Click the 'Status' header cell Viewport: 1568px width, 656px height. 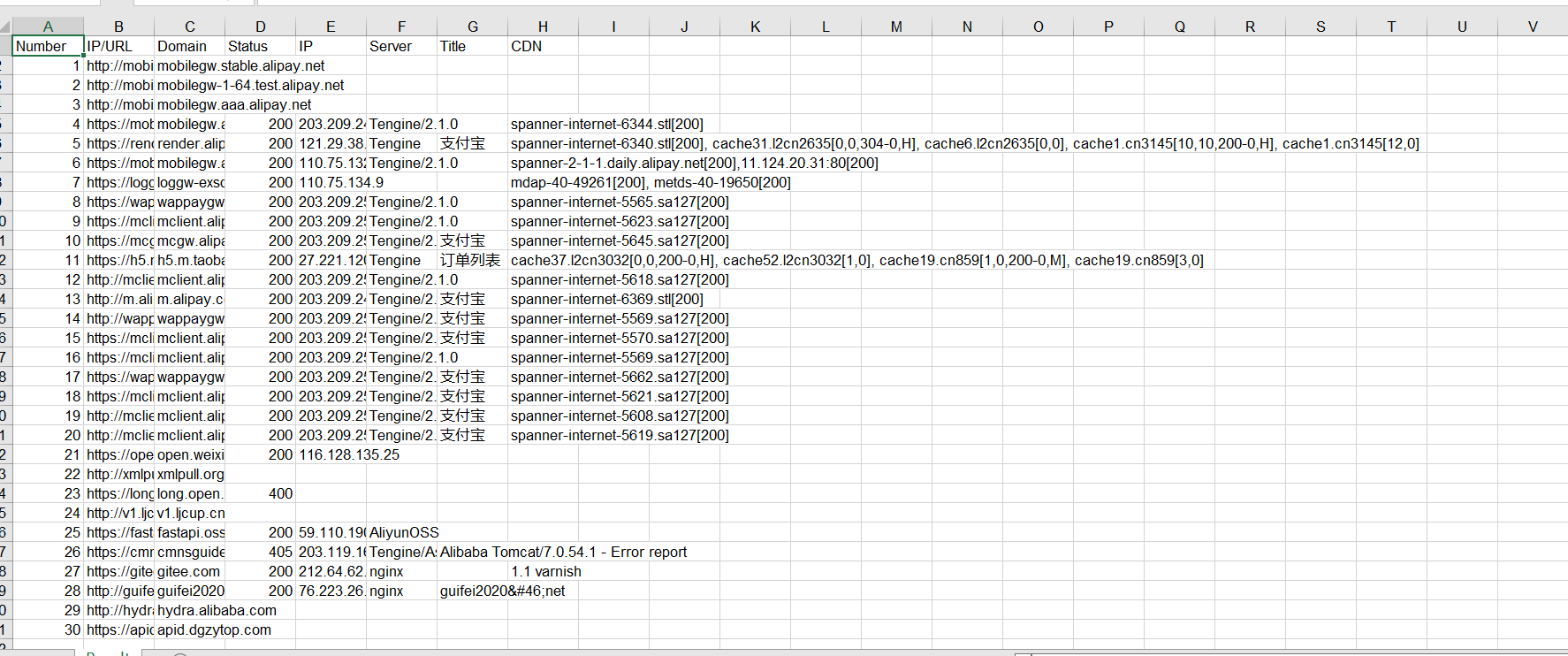[x=260, y=46]
